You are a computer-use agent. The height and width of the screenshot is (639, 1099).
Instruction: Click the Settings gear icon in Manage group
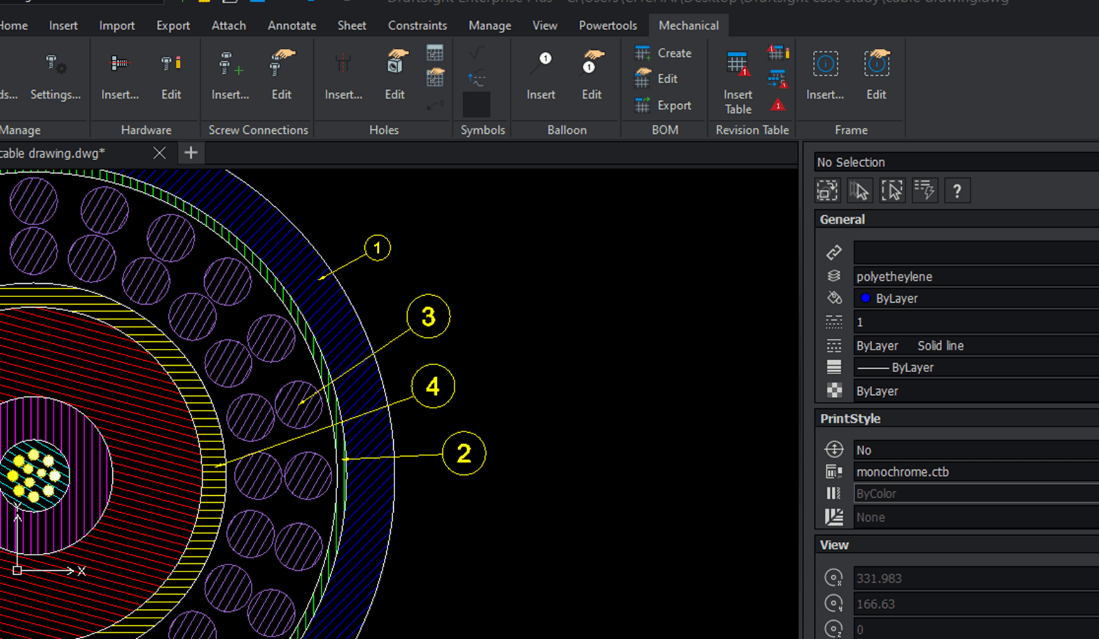pyautogui.click(x=55, y=66)
